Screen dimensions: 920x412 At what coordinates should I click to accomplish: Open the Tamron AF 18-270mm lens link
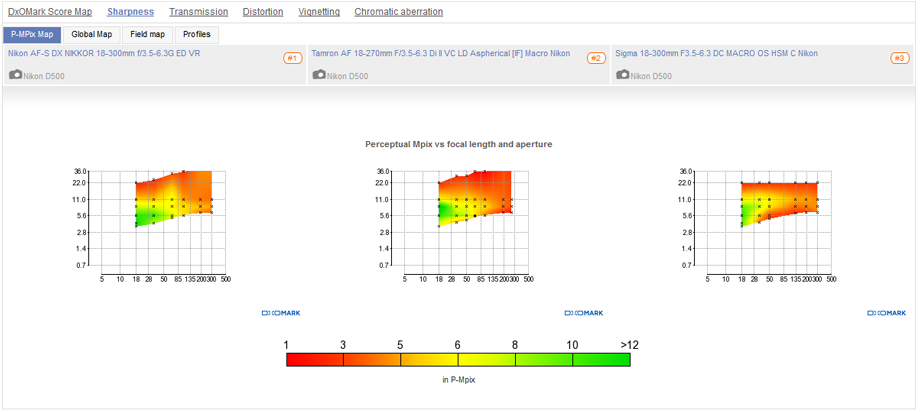(441, 53)
